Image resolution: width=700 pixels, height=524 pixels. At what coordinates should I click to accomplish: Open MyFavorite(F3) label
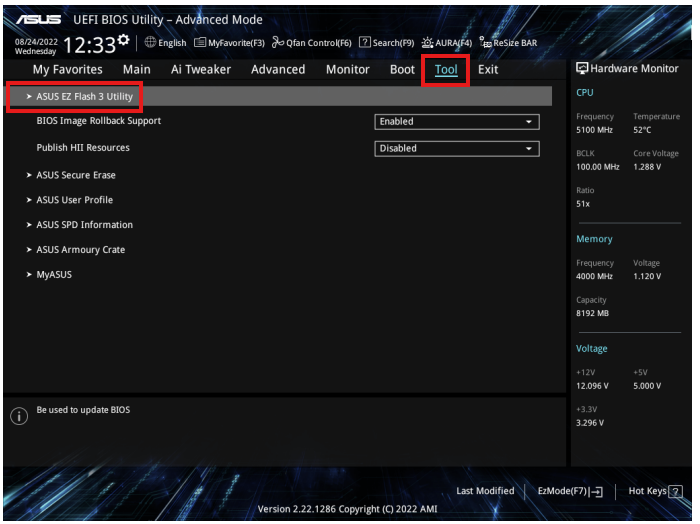tap(236, 43)
